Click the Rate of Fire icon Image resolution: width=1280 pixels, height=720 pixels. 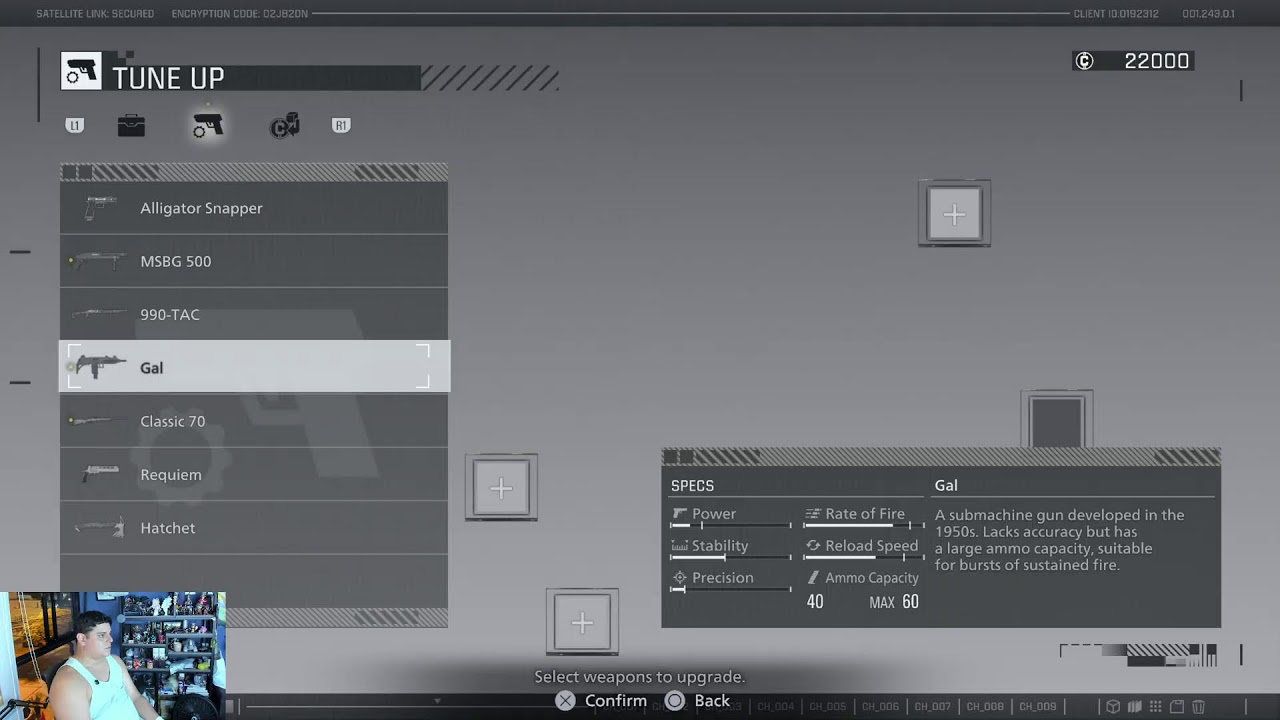pyautogui.click(x=813, y=514)
